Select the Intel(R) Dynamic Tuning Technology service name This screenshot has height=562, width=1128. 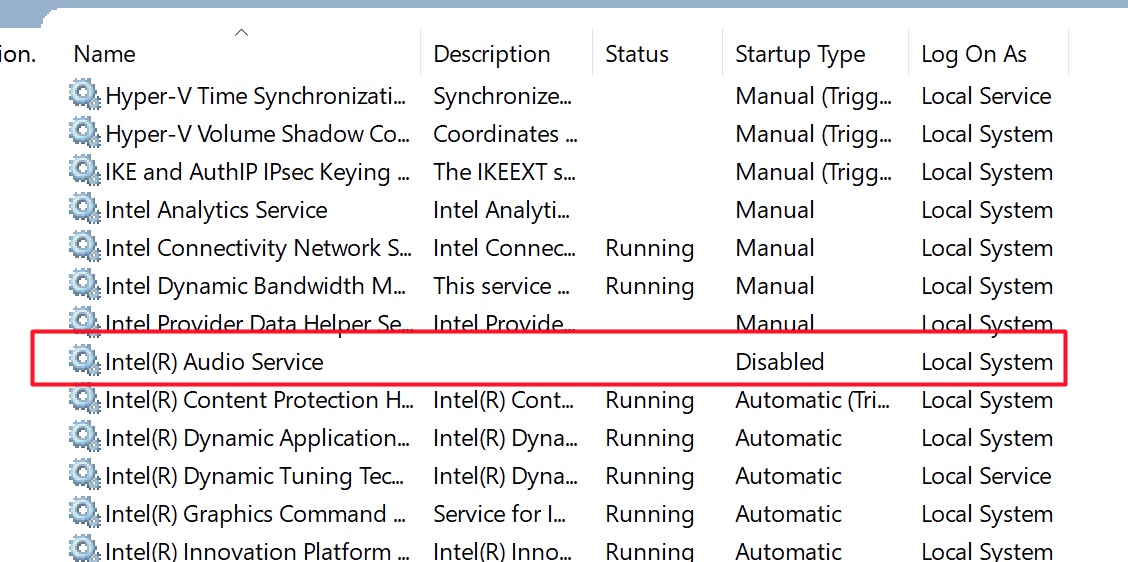(255, 477)
